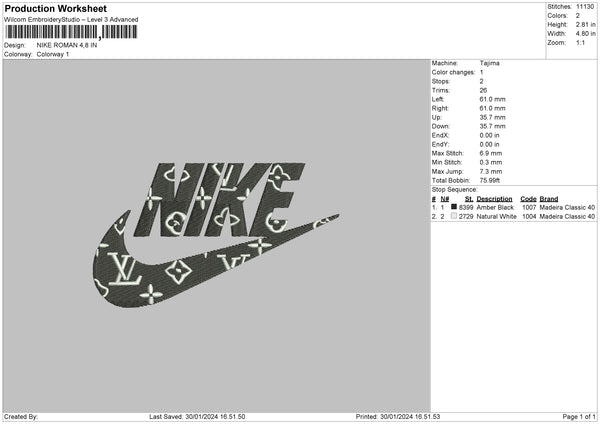Click the Up value '35.7 mm'
This screenshot has width=600, height=424.
click(x=492, y=117)
